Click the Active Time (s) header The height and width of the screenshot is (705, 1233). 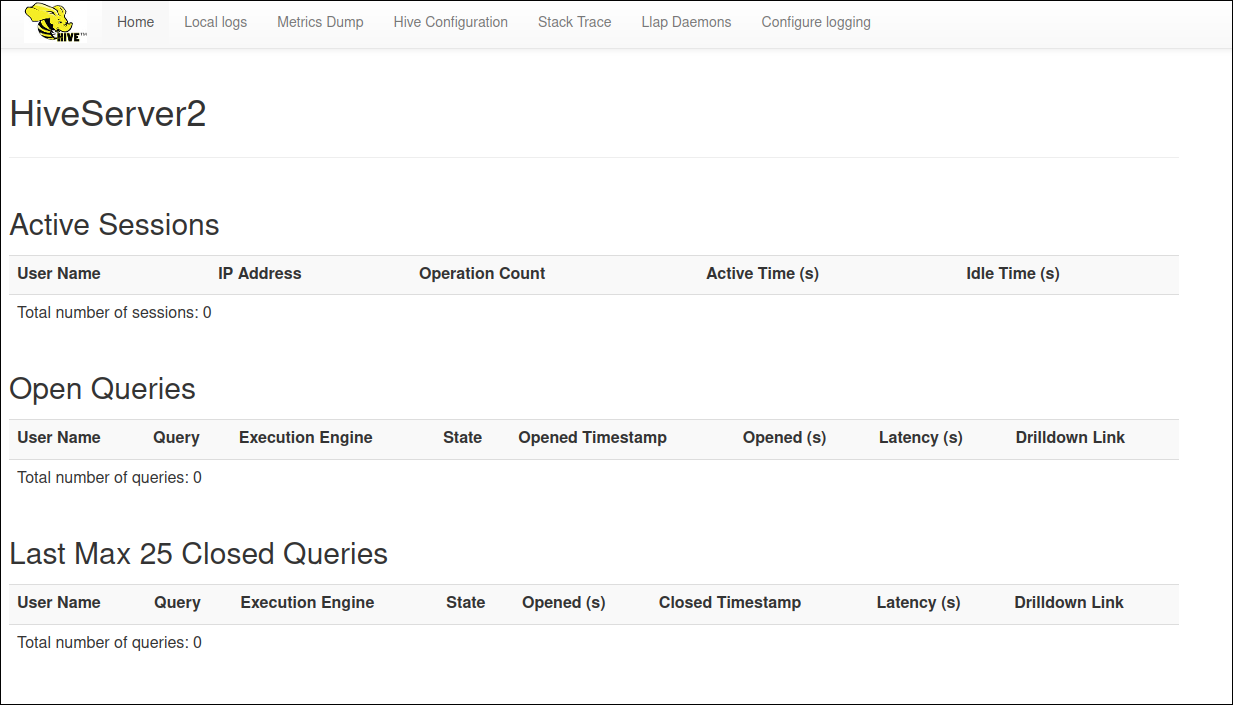click(762, 274)
